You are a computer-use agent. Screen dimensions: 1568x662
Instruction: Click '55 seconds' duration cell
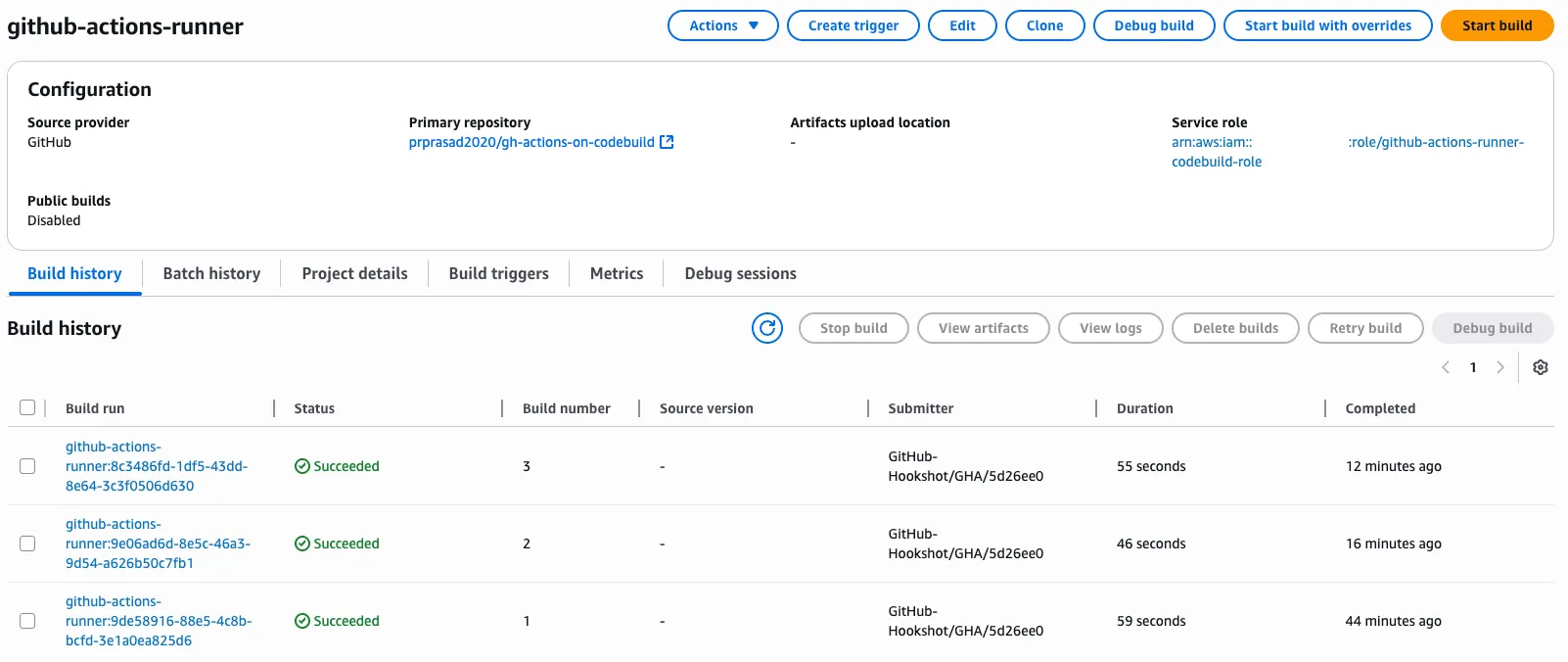1151,466
